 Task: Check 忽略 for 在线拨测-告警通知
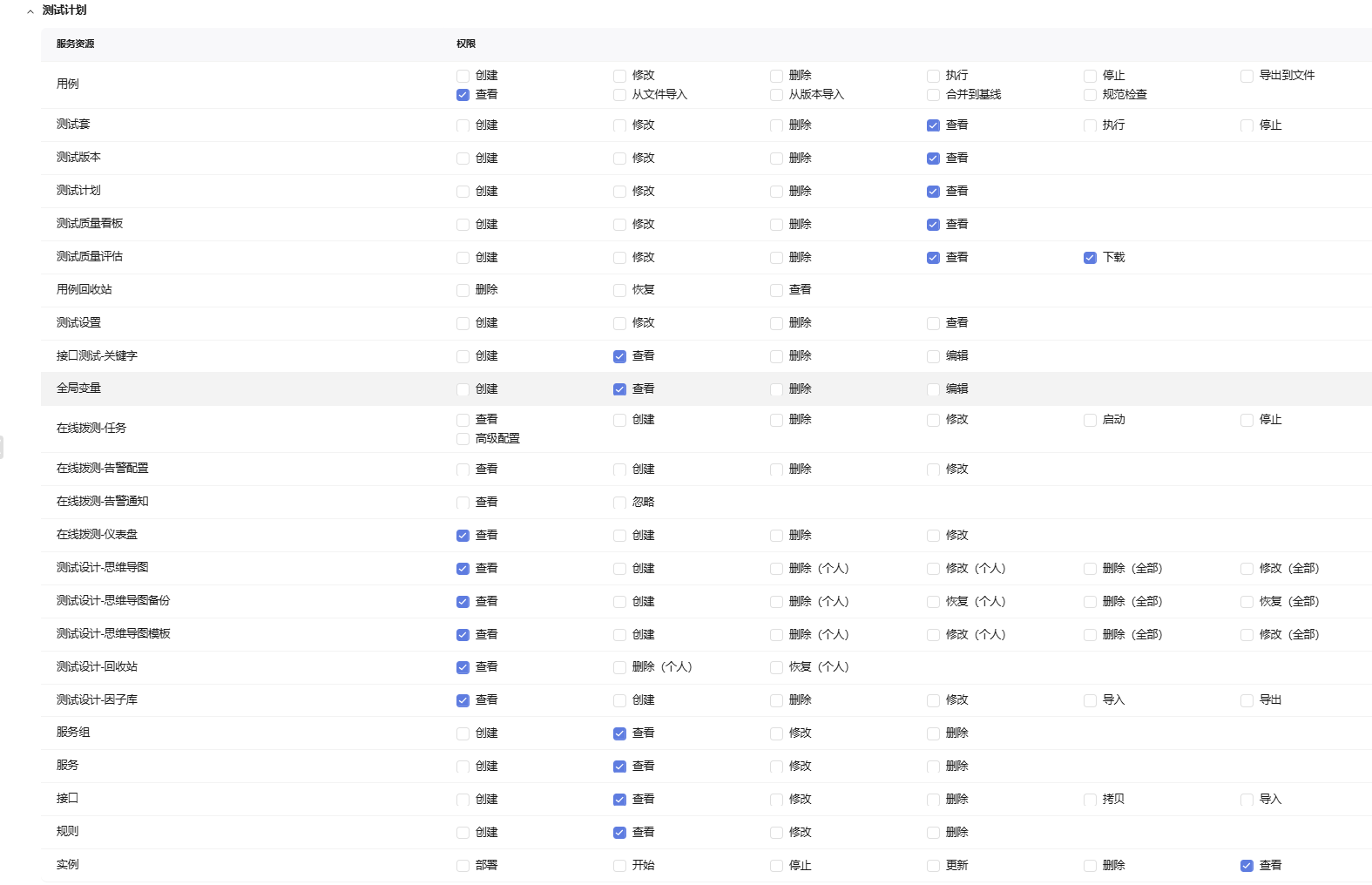619,503
